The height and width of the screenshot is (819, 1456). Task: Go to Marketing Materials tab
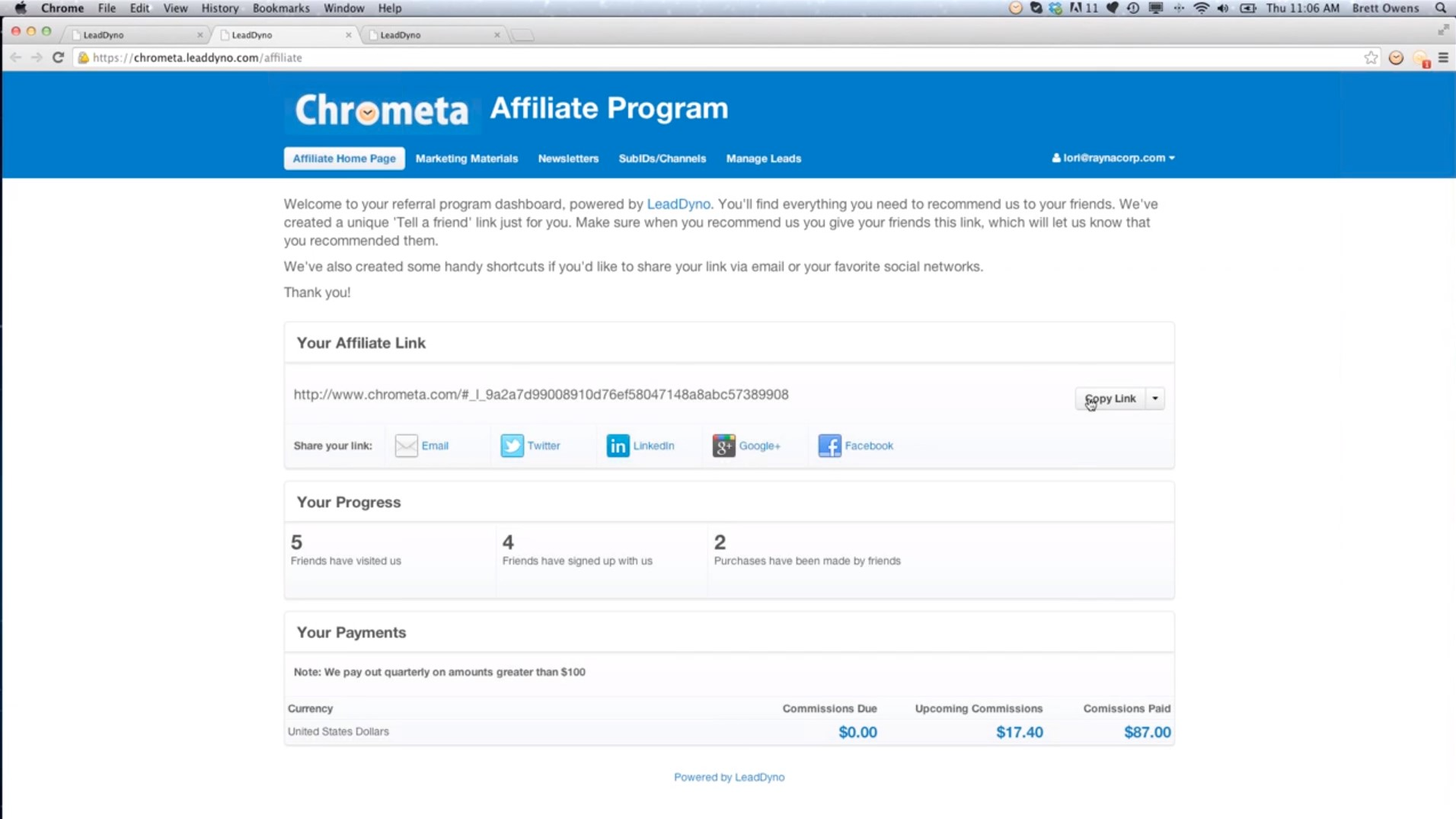[x=467, y=158]
